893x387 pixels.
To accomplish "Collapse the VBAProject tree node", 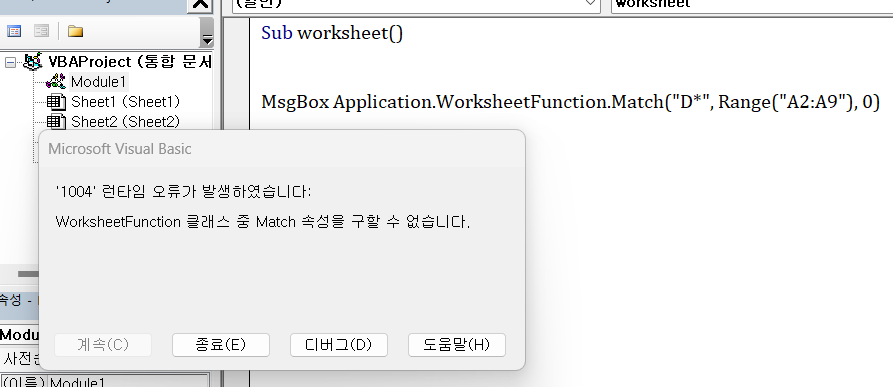I will click(10, 62).
